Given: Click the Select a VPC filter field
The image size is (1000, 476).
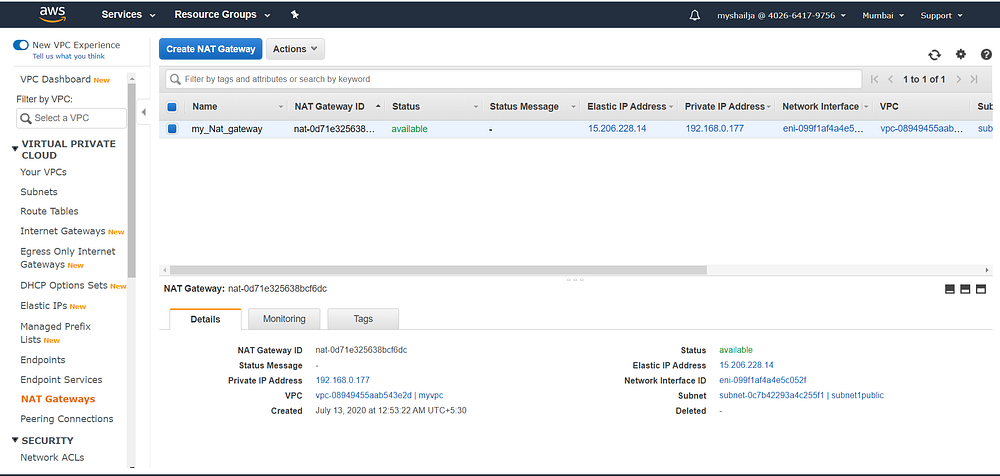Looking at the screenshot, I should pyautogui.click(x=71, y=118).
